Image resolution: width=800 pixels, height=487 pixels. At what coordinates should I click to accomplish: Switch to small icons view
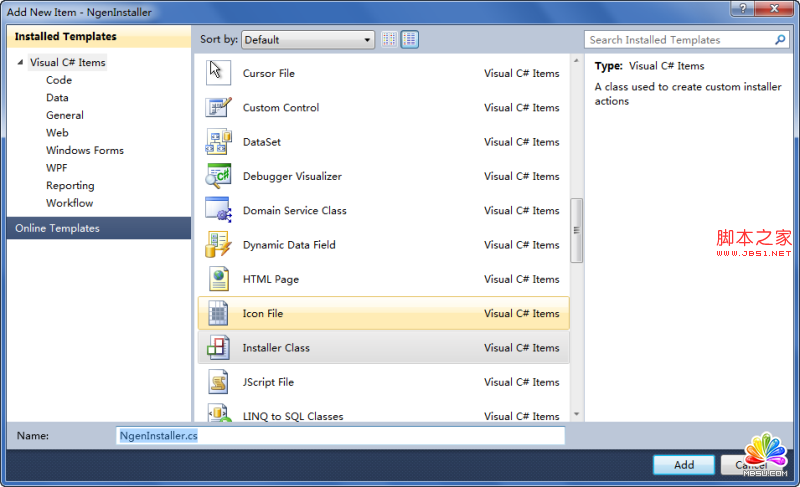point(390,40)
